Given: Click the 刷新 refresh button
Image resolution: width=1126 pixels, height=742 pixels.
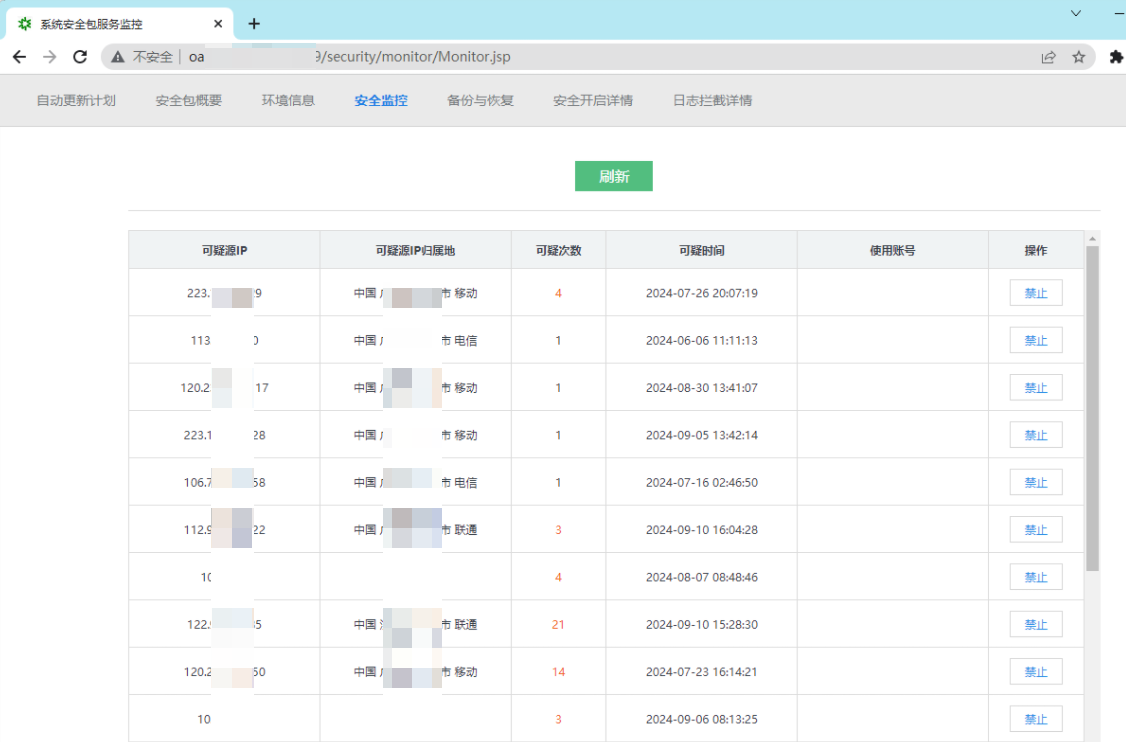Looking at the screenshot, I should coord(613,176).
